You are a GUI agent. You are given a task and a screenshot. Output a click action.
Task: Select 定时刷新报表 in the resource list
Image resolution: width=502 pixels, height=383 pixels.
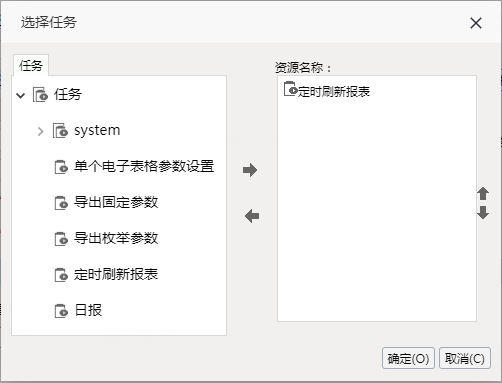[334, 91]
